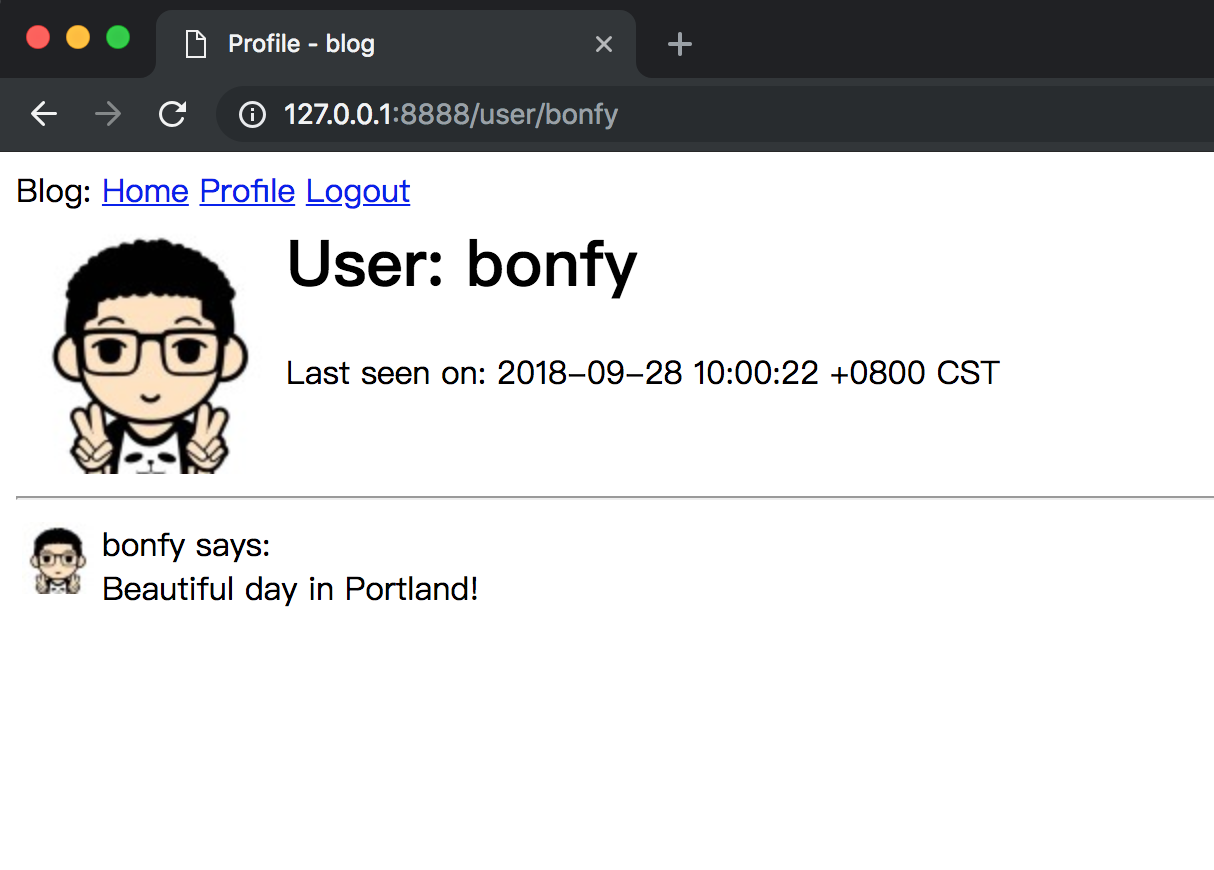Screen dimensions: 1214x870
Task: Click the Logout link
Action: pyautogui.click(x=358, y=191)
